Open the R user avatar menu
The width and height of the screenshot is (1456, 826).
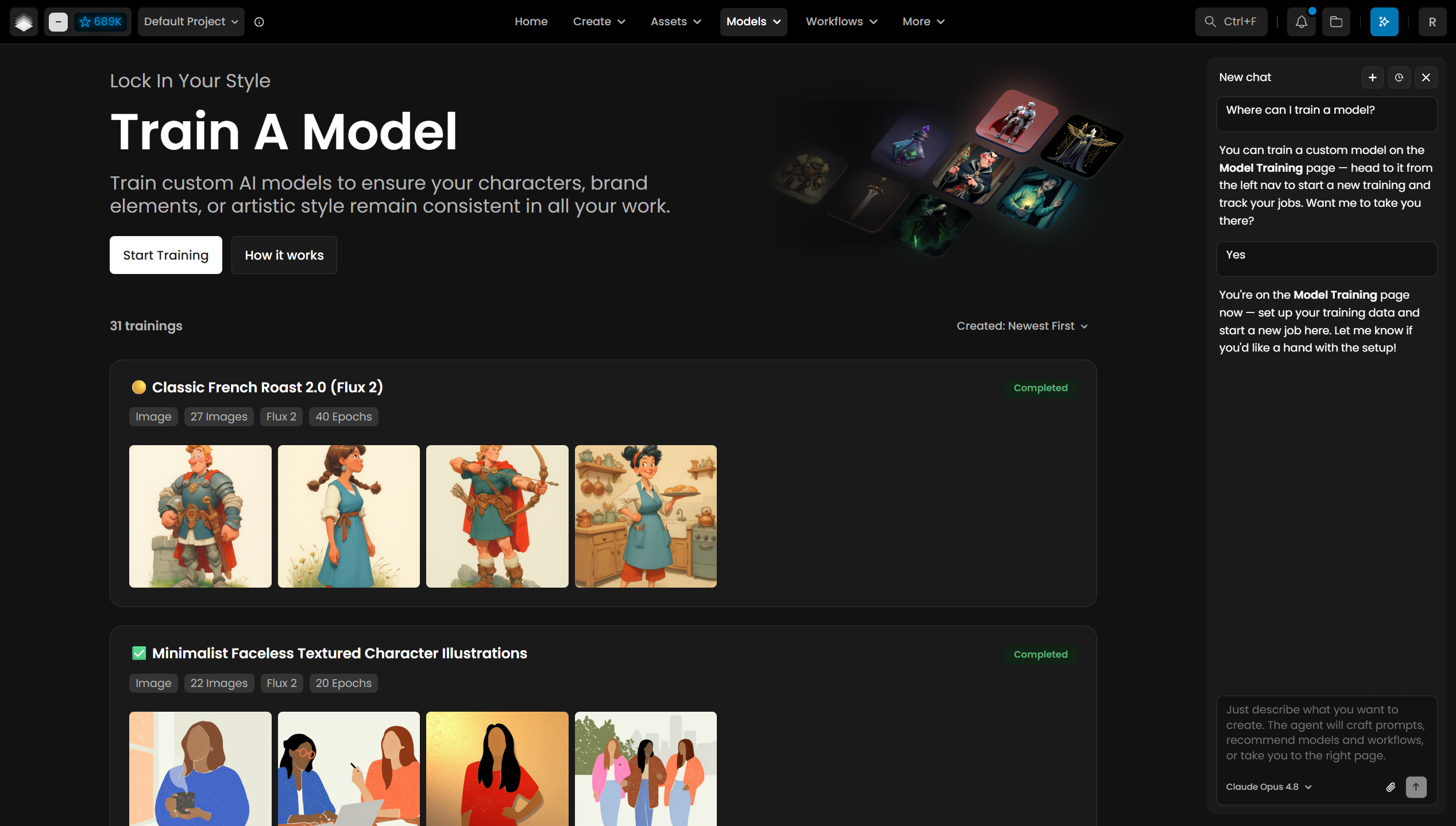click(1432, 22)
